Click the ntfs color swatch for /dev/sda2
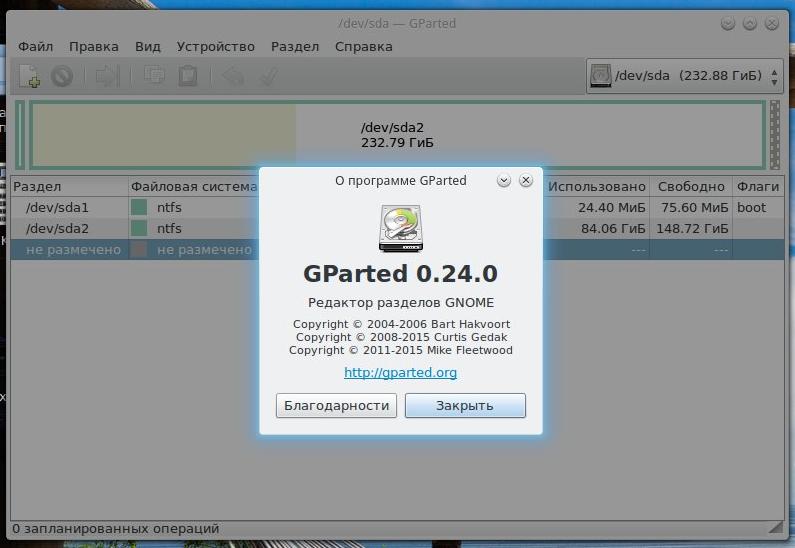 [139, 229]
